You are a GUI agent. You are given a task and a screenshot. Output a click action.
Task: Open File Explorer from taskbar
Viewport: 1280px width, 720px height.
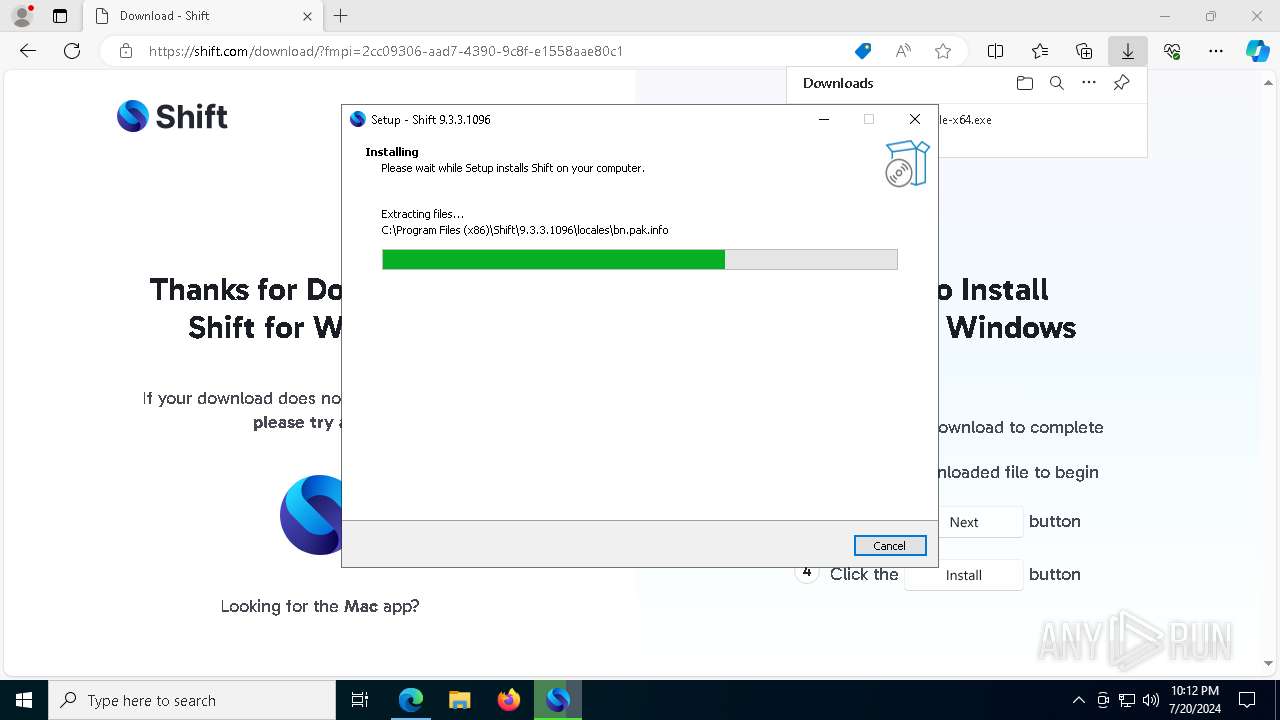(459, 700)
